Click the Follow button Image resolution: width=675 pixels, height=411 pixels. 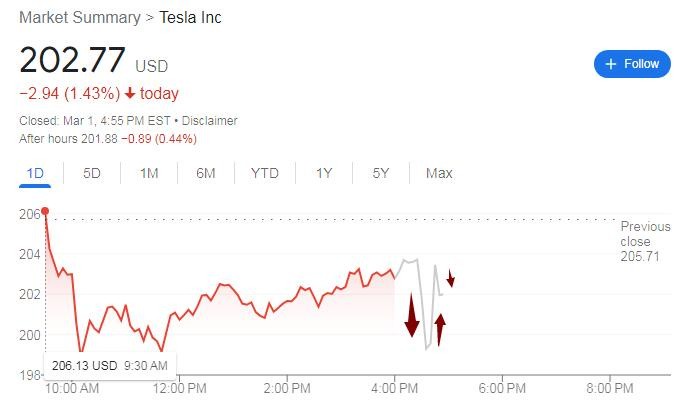[x=631, y=64]
